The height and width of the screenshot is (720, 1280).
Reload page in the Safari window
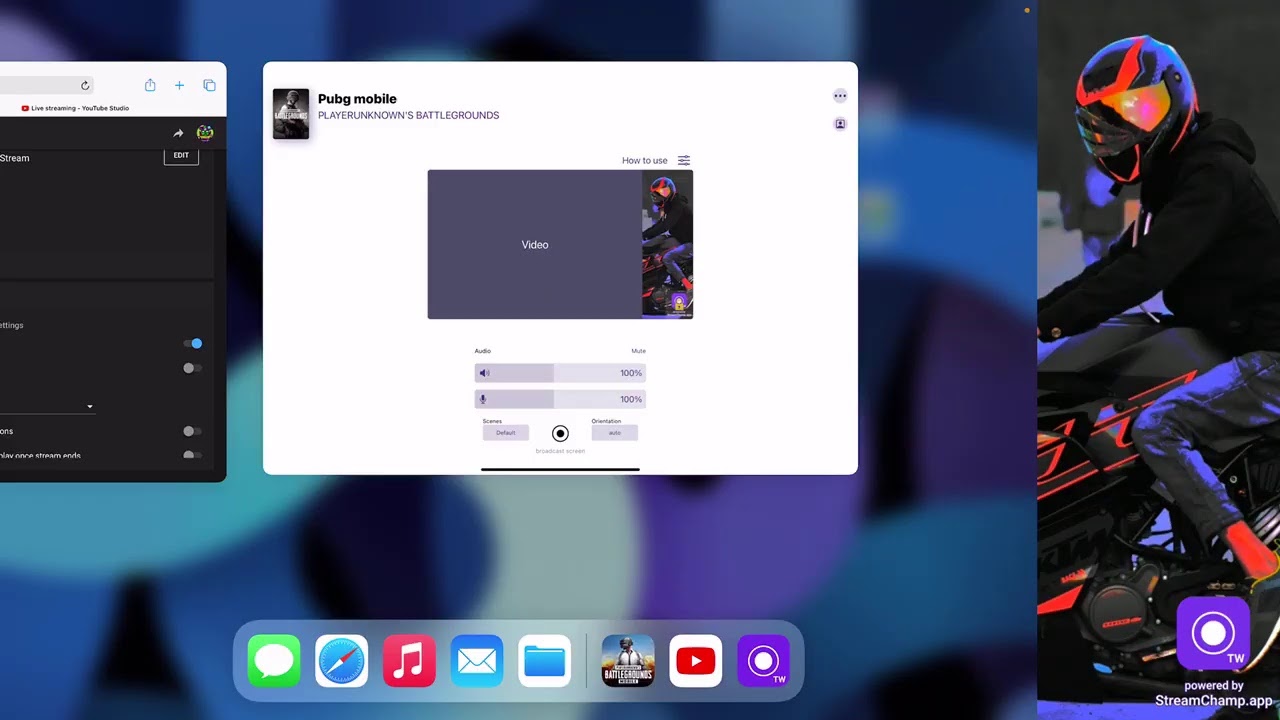click(85, 86)
